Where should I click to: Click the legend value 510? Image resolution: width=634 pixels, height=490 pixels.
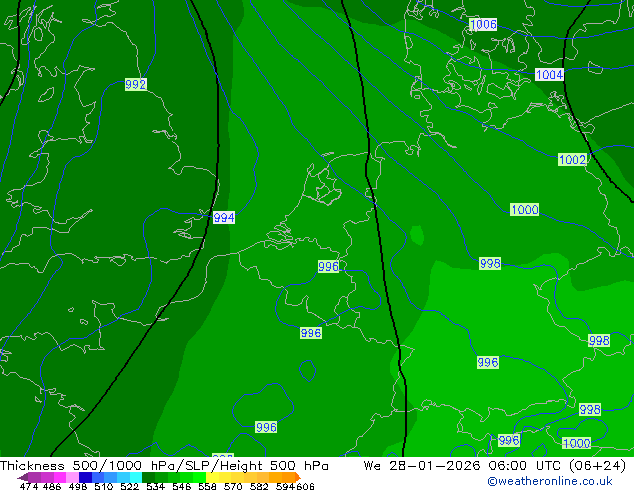point(104,486)
